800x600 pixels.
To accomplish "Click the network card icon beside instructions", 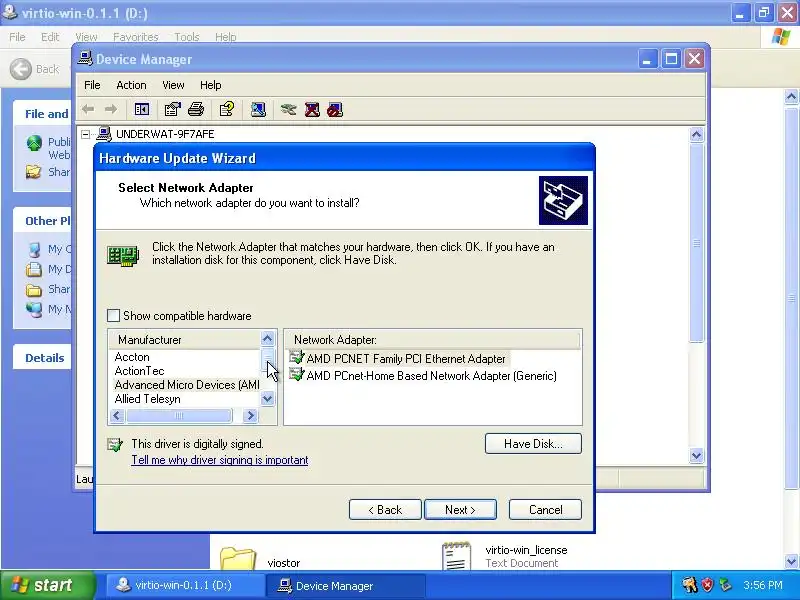I will click(x=123, y=255).
